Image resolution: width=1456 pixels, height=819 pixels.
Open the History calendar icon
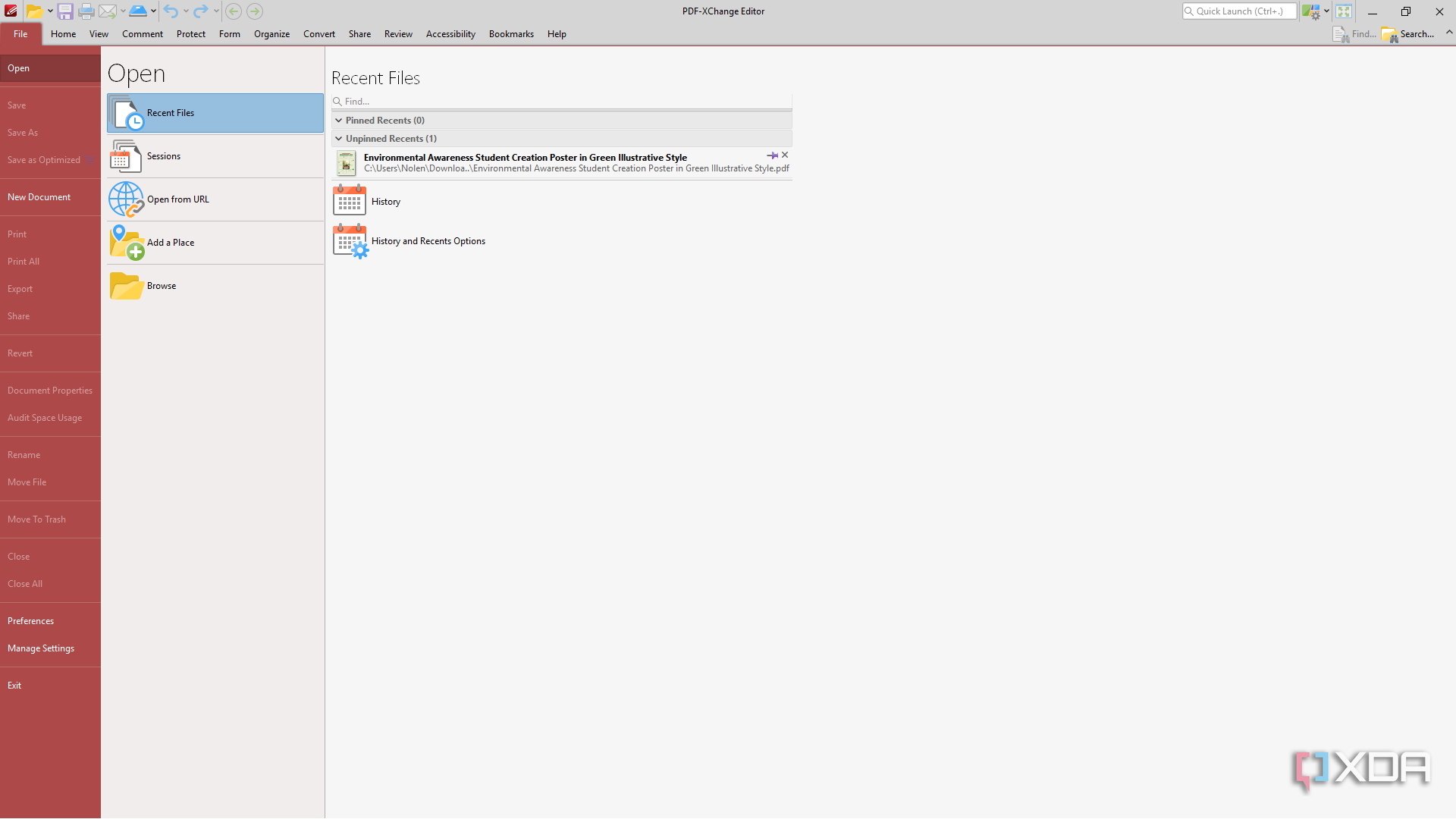point(349,200)
